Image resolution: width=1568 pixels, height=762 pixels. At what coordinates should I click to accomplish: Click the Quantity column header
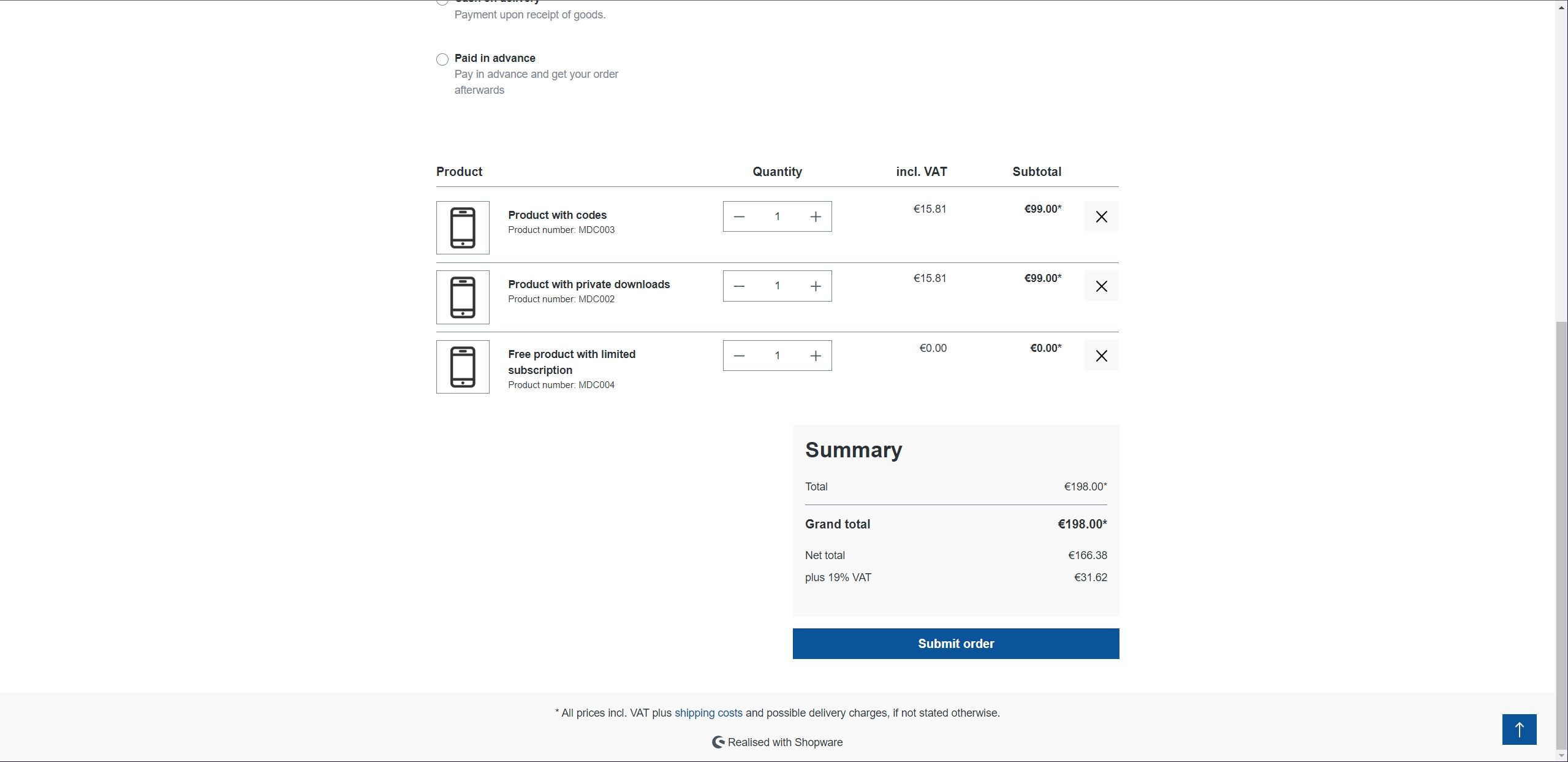[777, 172]
